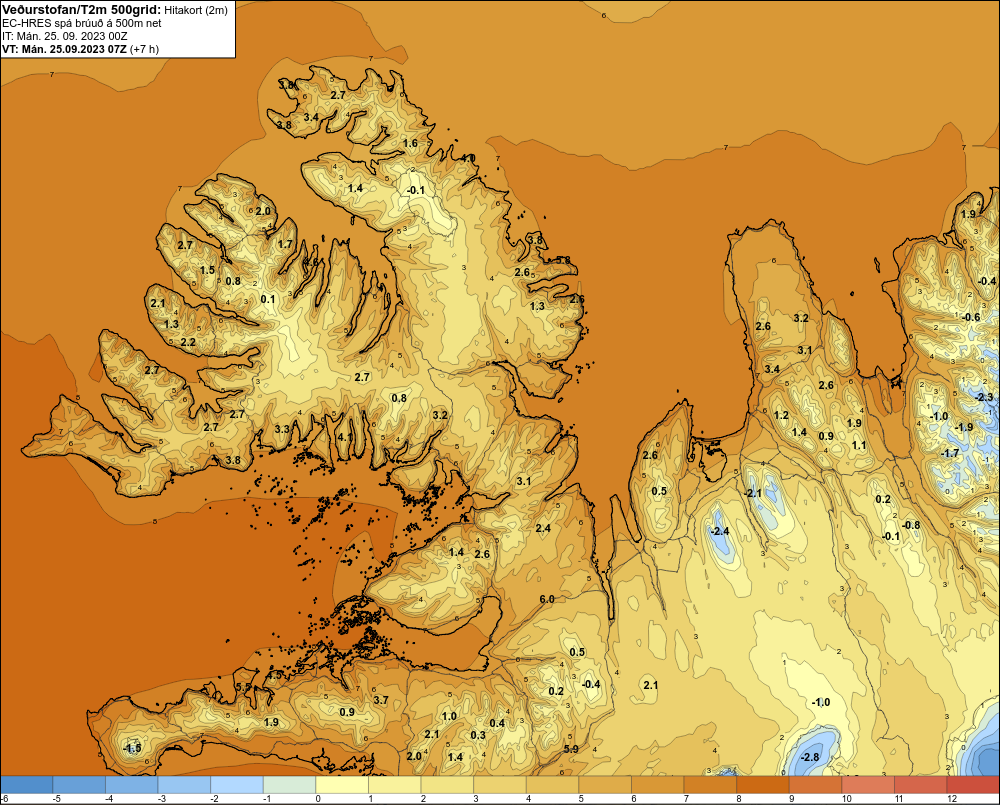Screen dimensions: 1000x805
Task: Click the -2.3 temperature value
Action: [984, 397]
